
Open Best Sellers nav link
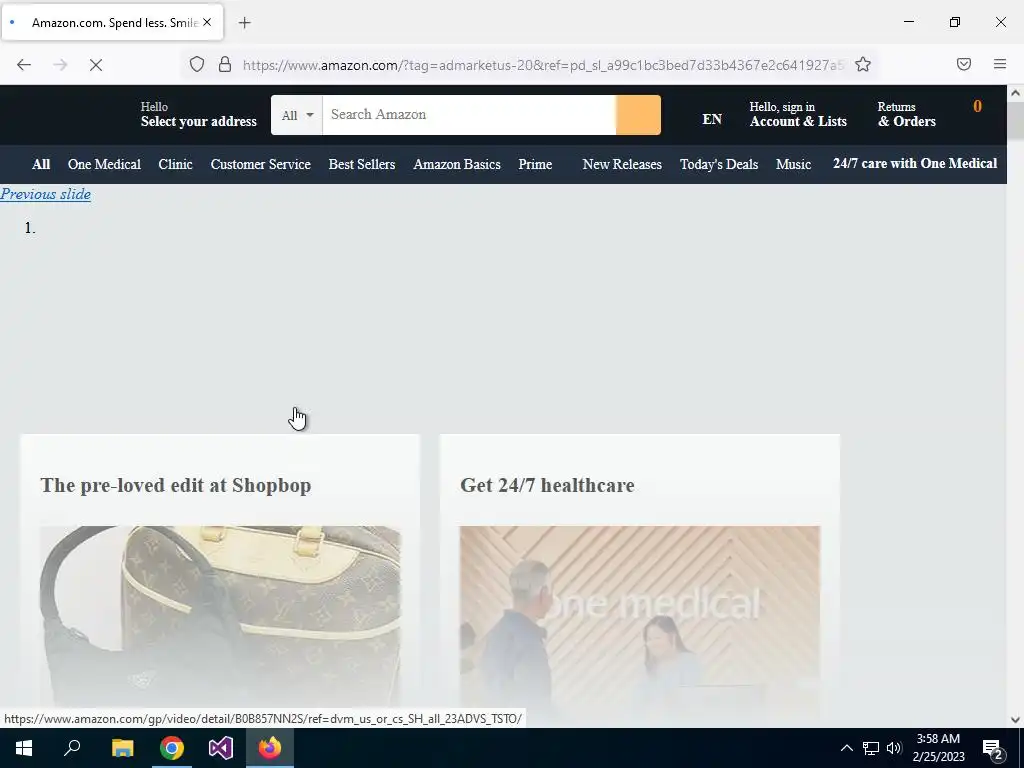[362, 164]
